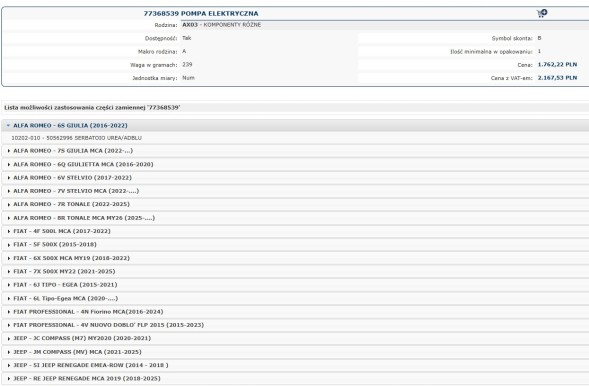Select unit of measure value Num

coord(188,78)
